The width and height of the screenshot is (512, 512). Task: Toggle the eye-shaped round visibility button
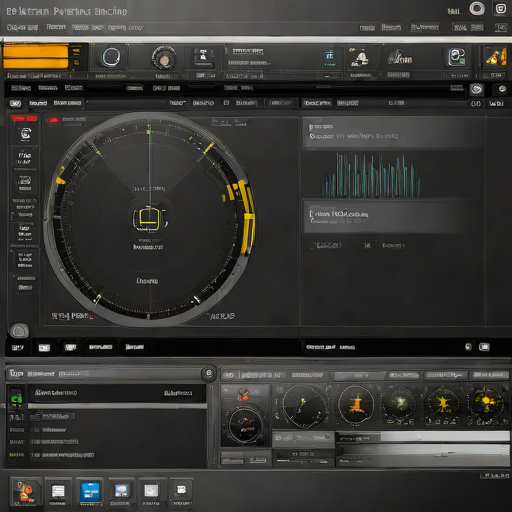click(477, 89)
